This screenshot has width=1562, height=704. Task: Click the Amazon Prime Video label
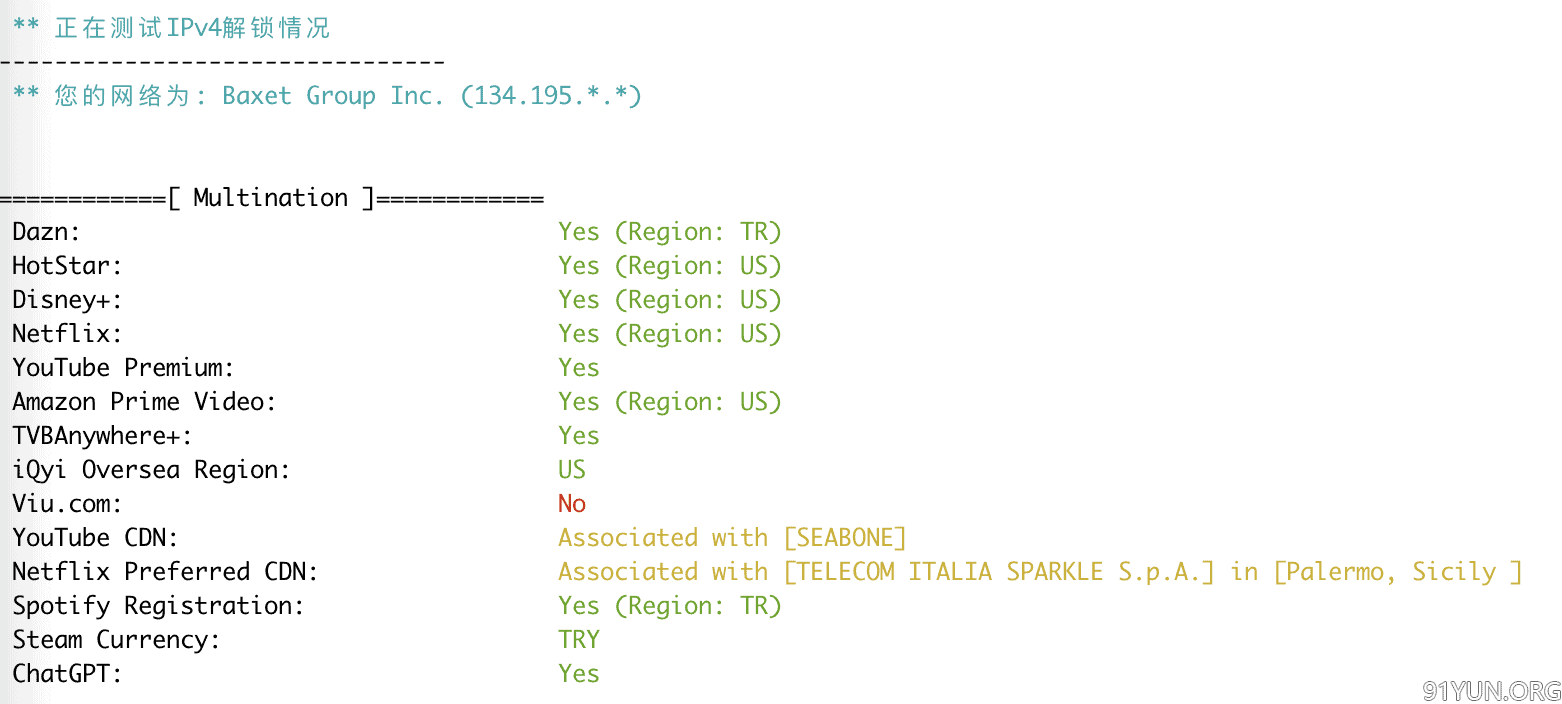coord(144,402)
